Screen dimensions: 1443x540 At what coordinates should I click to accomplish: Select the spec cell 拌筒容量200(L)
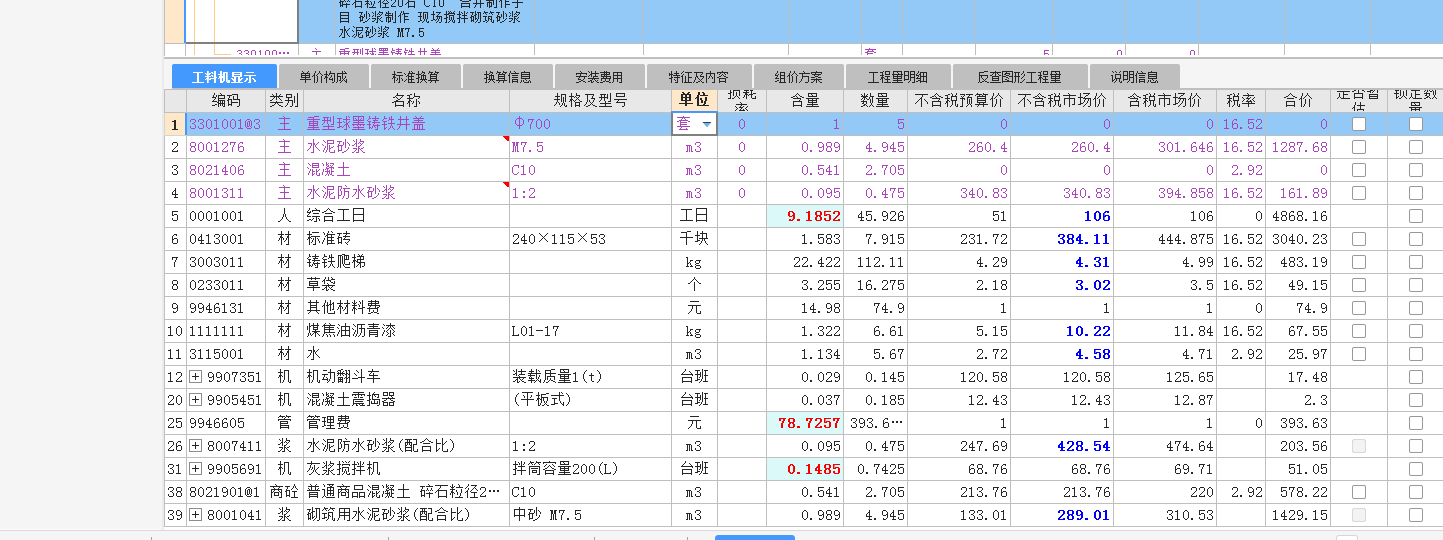(590, 469)
